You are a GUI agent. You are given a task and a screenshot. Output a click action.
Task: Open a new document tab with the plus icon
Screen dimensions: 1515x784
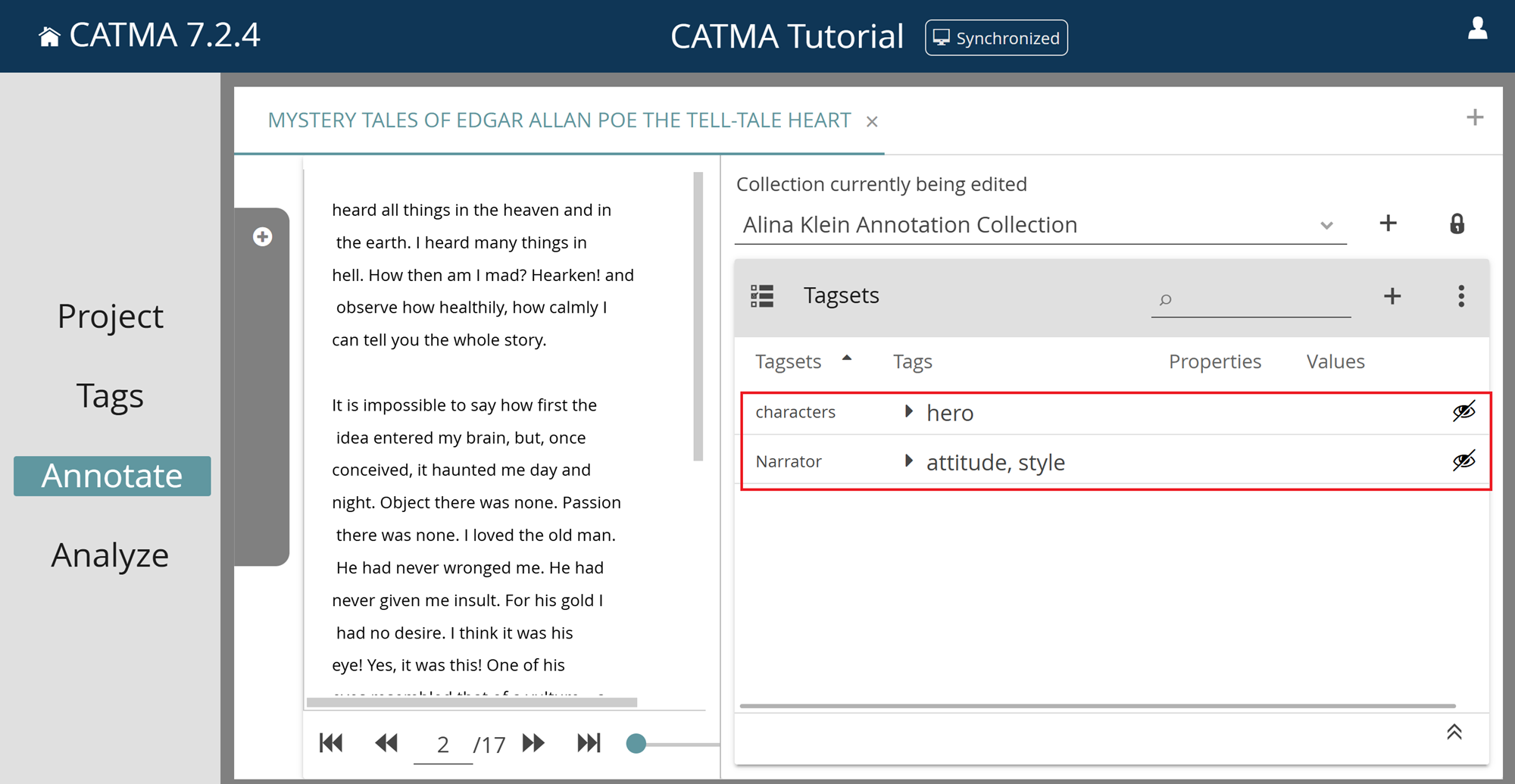tap(1475, 117)
